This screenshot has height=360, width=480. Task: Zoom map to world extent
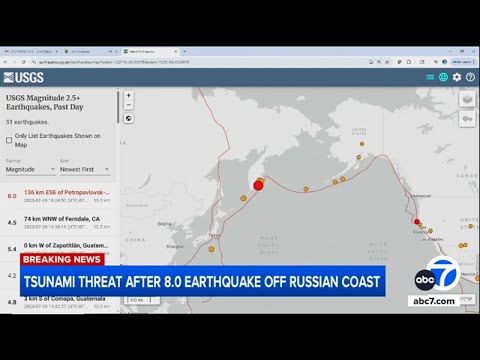pos(129,118)
